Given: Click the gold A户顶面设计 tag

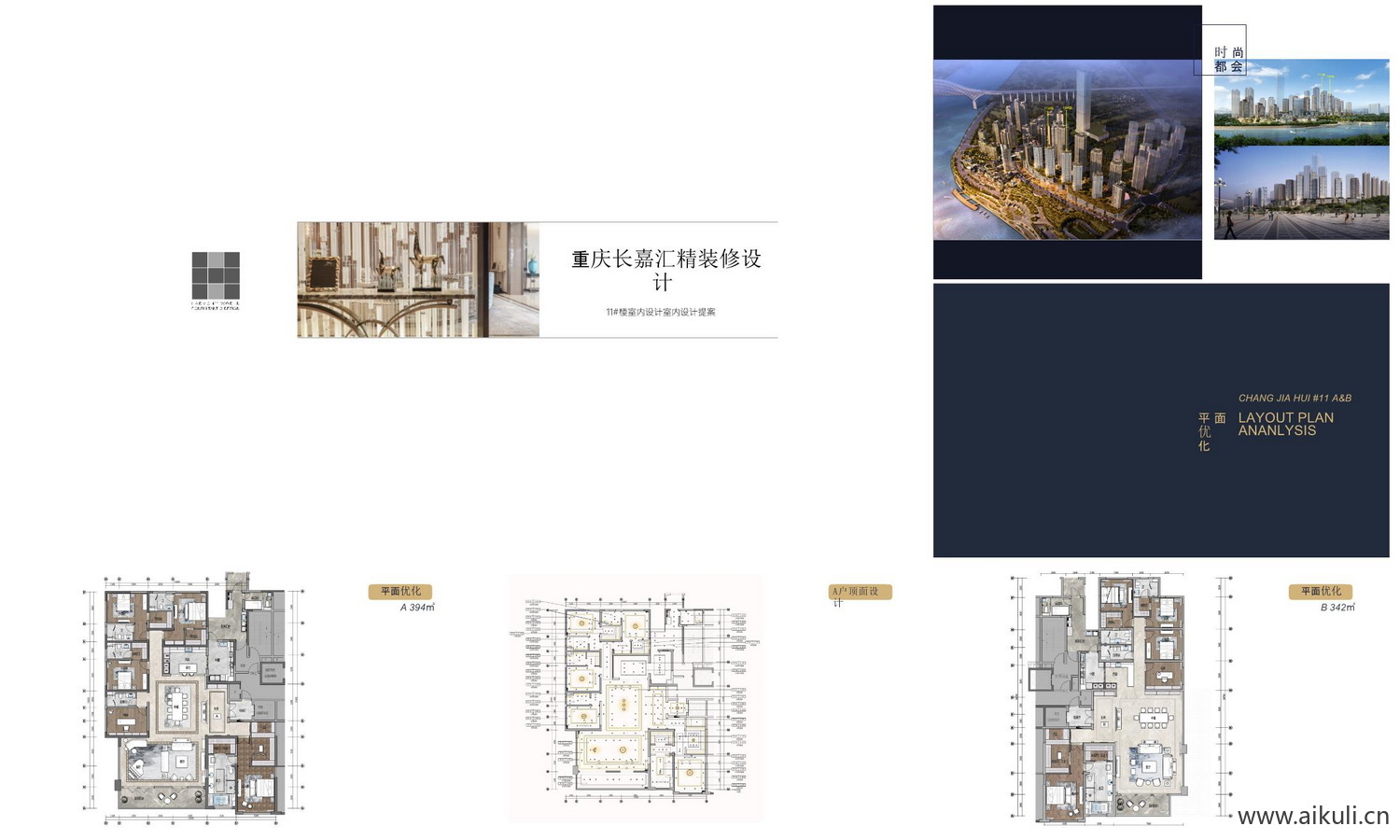Looking at the screenshot, I should [x=860, y=592].
